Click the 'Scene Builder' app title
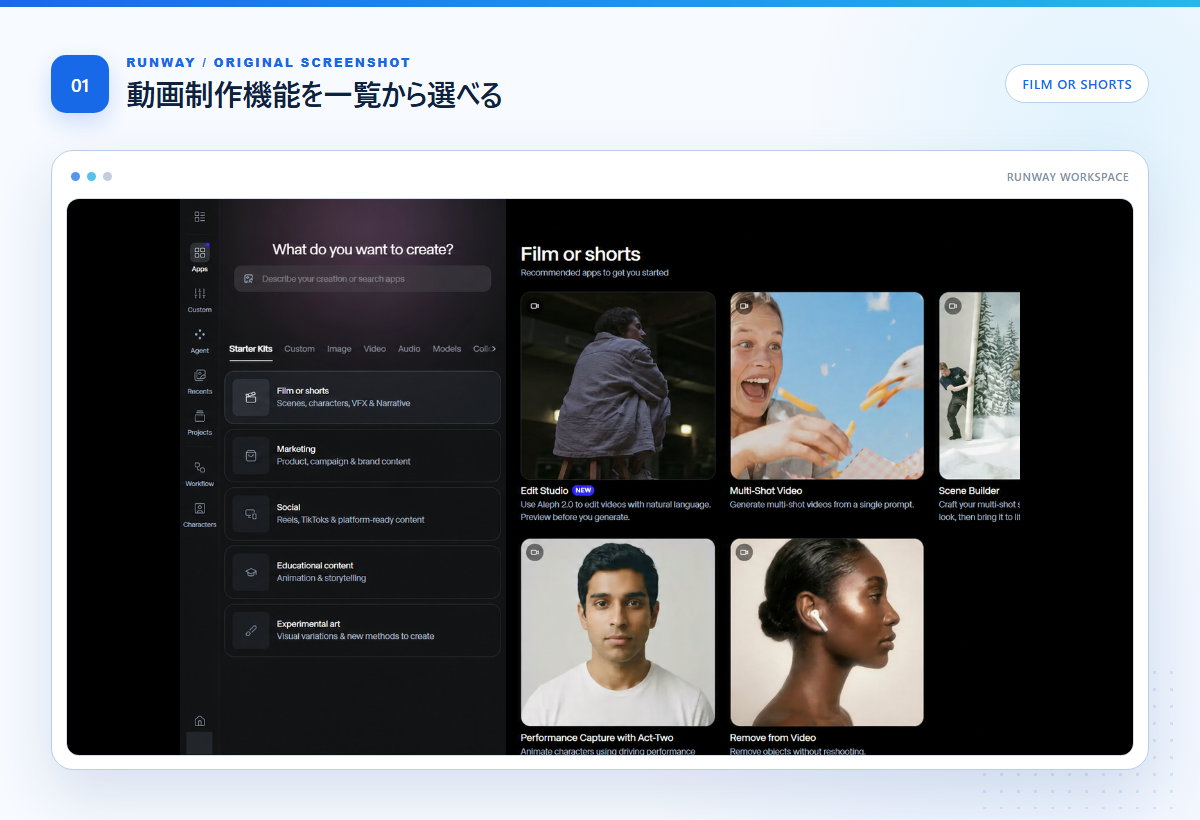Screen dimensions: 1200x820 (969, 491)
